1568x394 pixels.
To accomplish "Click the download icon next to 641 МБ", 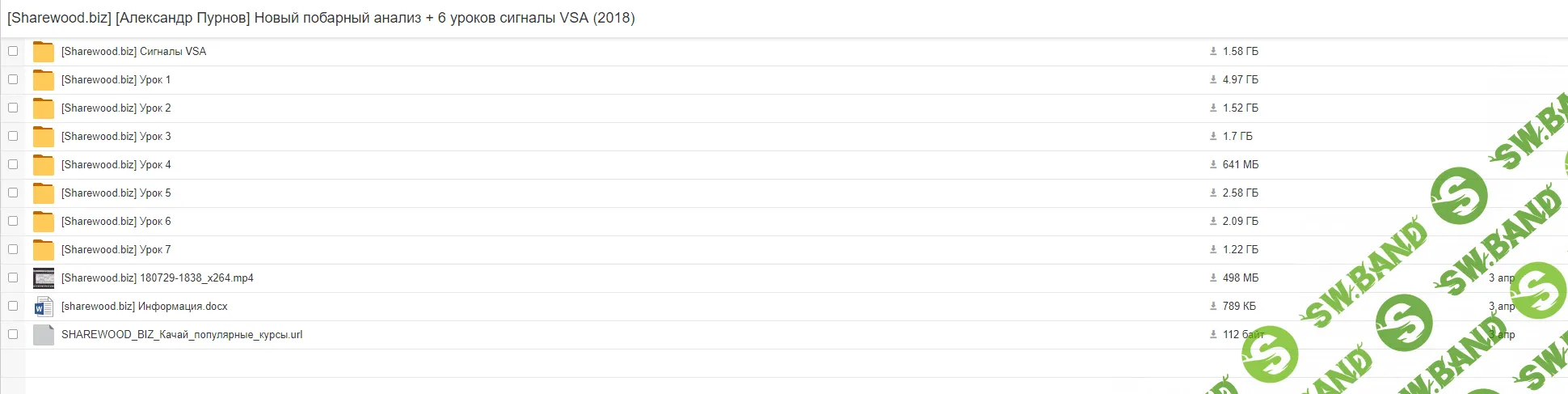I will [x=1213, y=164].
